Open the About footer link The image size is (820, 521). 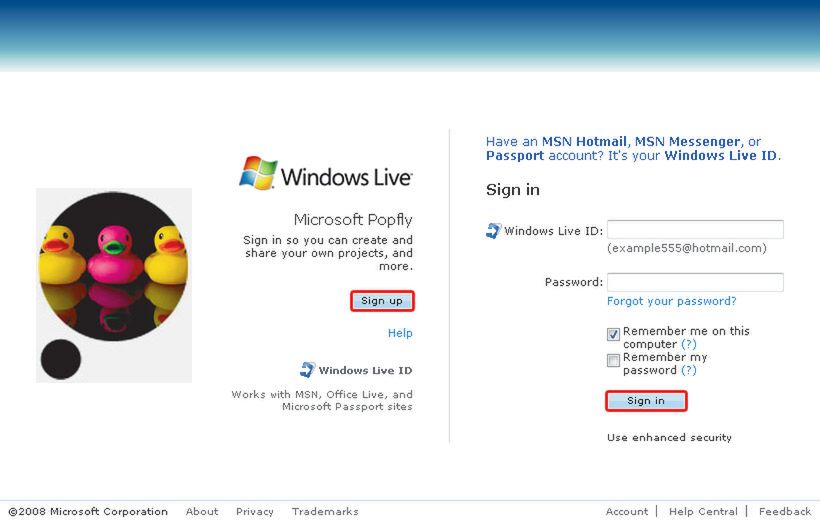coord(202,511)
